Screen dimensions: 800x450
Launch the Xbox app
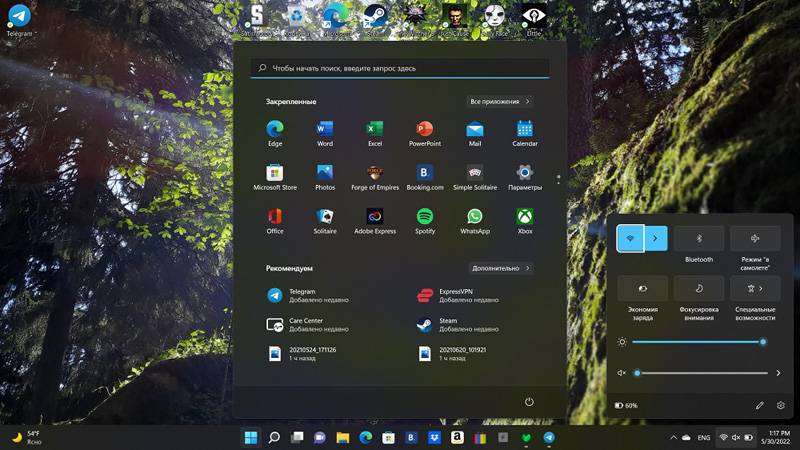(524, 221)
